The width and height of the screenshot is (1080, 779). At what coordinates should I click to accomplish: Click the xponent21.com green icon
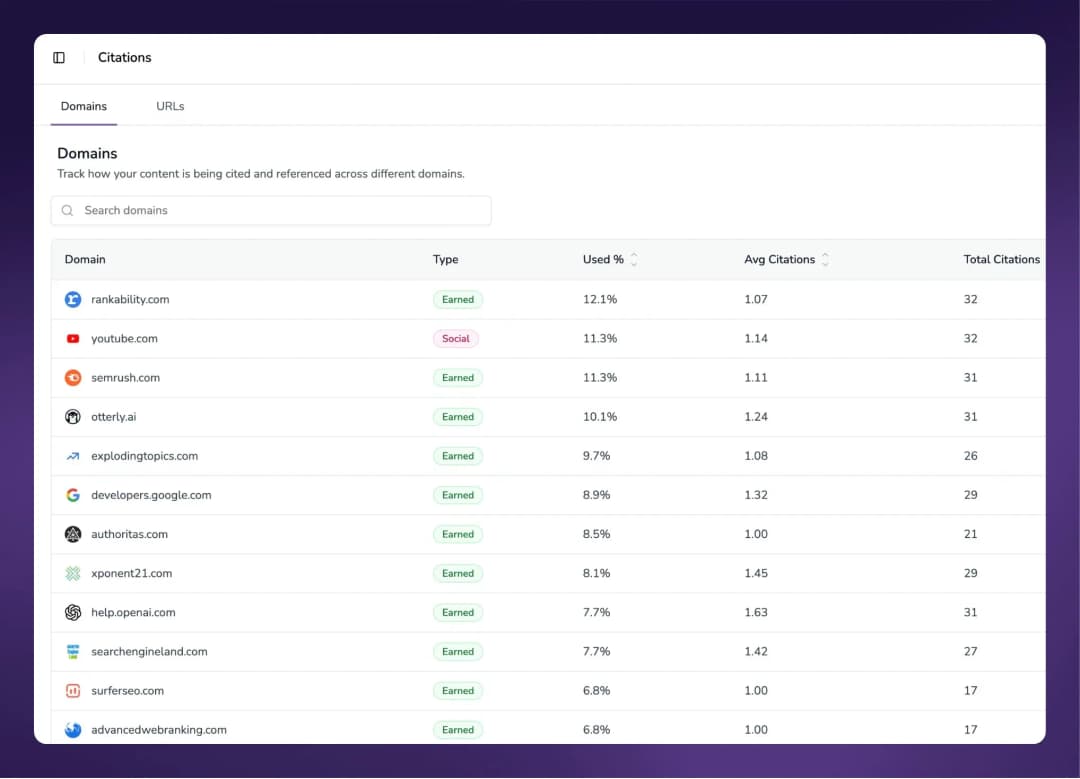[x=73, y=574]
